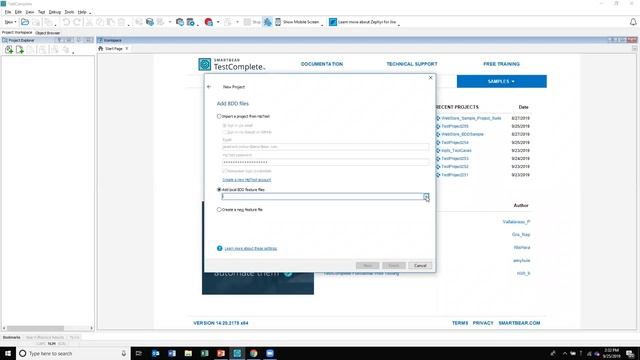Click the Show Mobile Screen button
Viewport: 640px width, 360px height.
pyautogui.click(x=297, y=22)
